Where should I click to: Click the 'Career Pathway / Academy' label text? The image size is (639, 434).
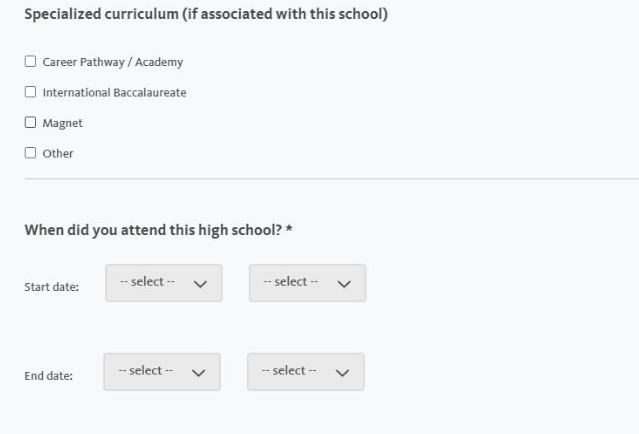pyautogui.click(x=112, y=62)
